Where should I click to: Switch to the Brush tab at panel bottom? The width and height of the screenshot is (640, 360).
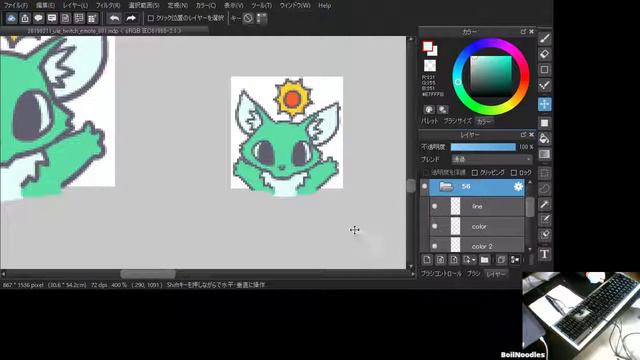pos(473,274)
